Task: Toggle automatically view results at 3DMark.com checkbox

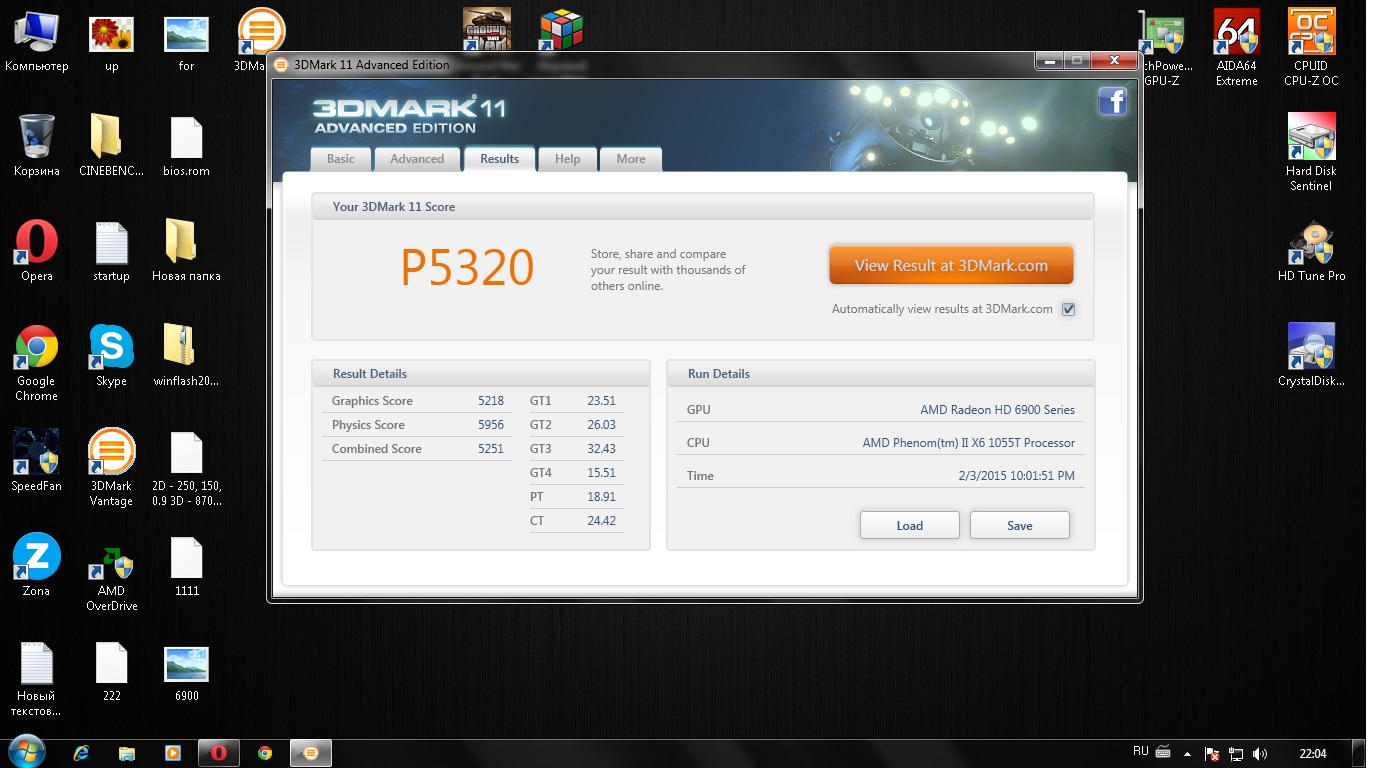Action: [1068, 309]
